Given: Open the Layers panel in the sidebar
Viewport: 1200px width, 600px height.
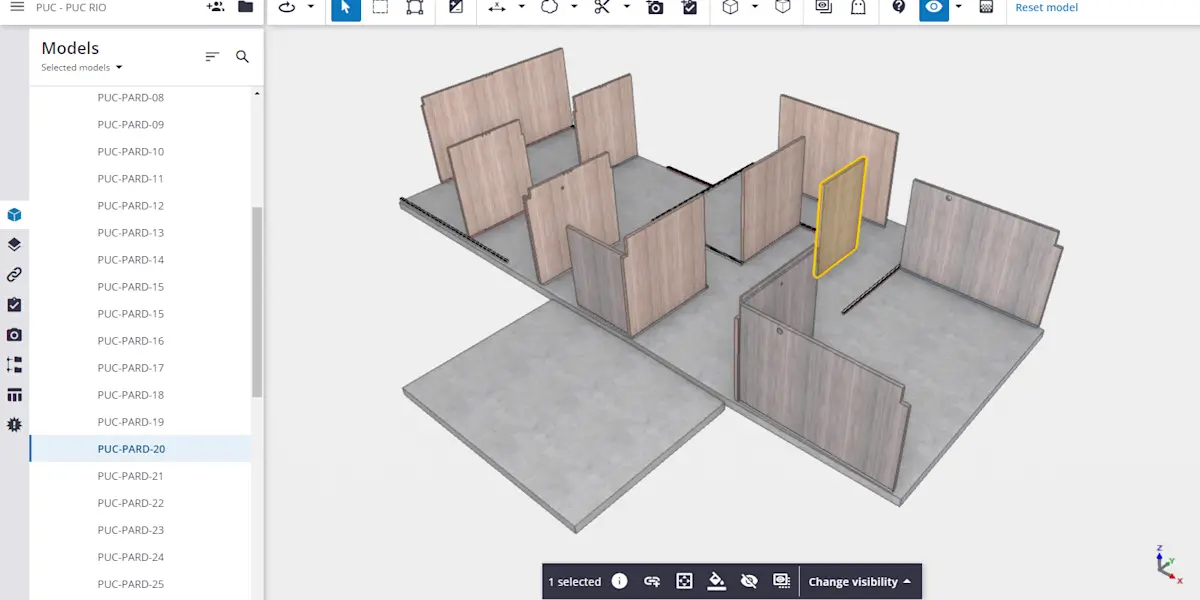Looking at the screenshot, I should point(14,245).
